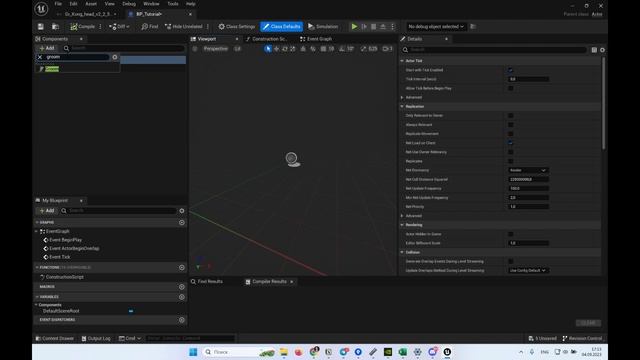Collapse the Rendering section

[402, 225]
